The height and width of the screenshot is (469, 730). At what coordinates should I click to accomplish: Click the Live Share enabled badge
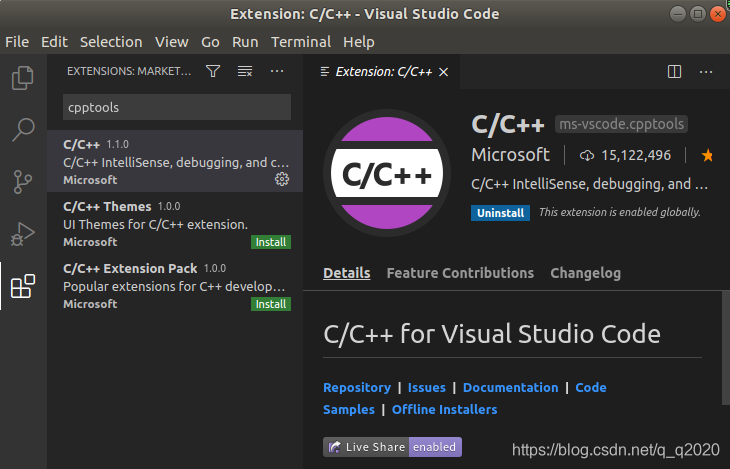click(x=392, y=447)
